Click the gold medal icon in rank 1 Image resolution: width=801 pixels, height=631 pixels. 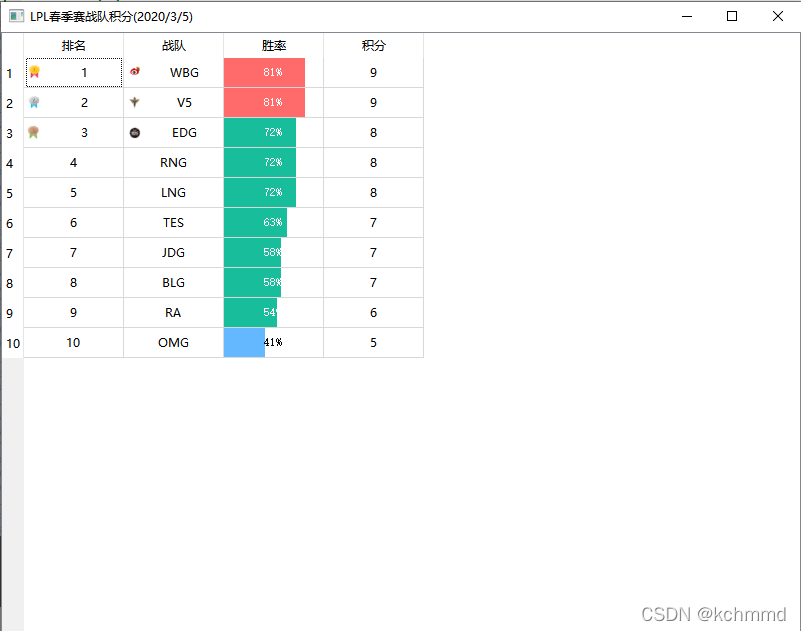(34, 72)
